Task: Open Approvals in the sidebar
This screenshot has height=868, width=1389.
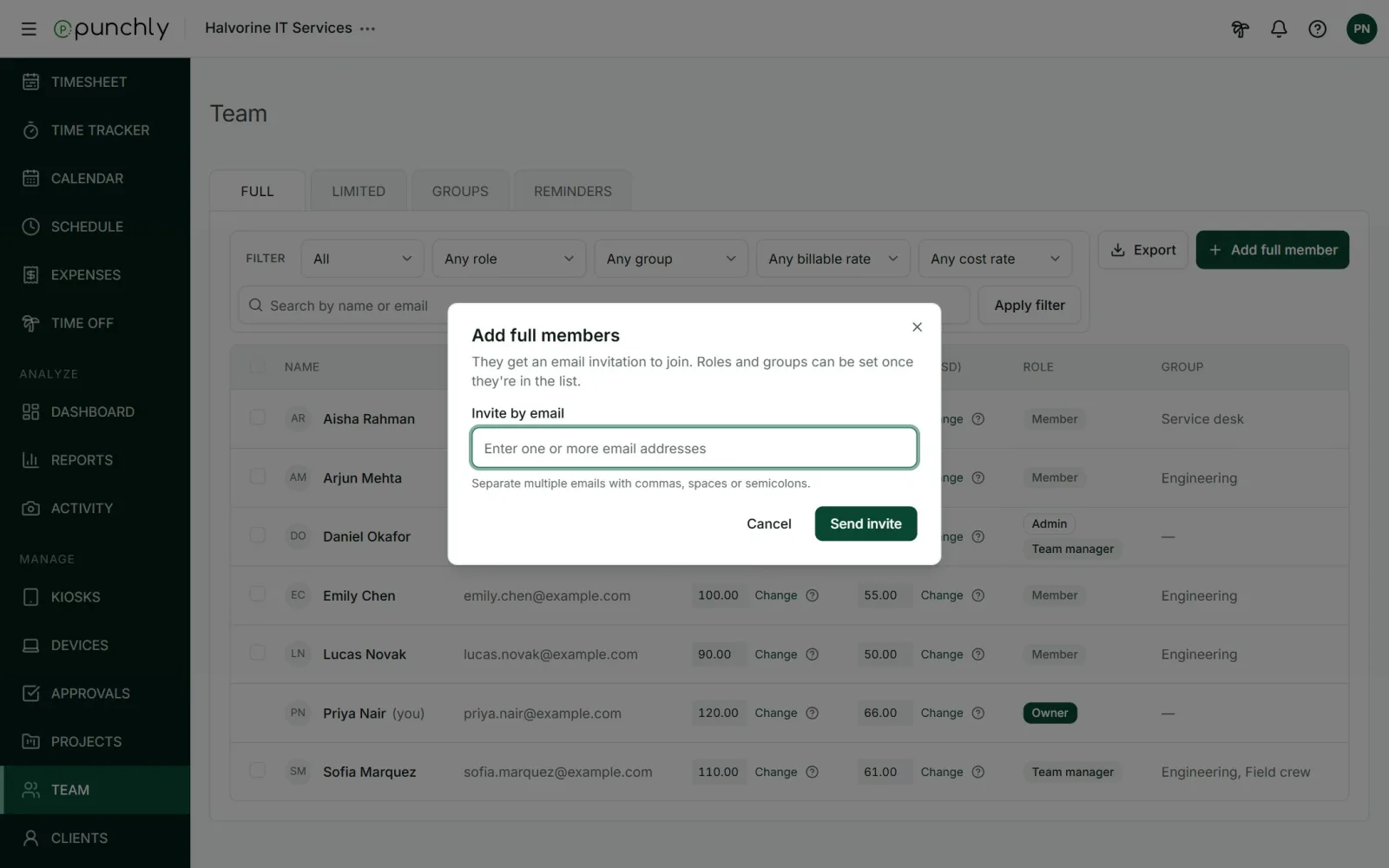Action: coord(95,694)
